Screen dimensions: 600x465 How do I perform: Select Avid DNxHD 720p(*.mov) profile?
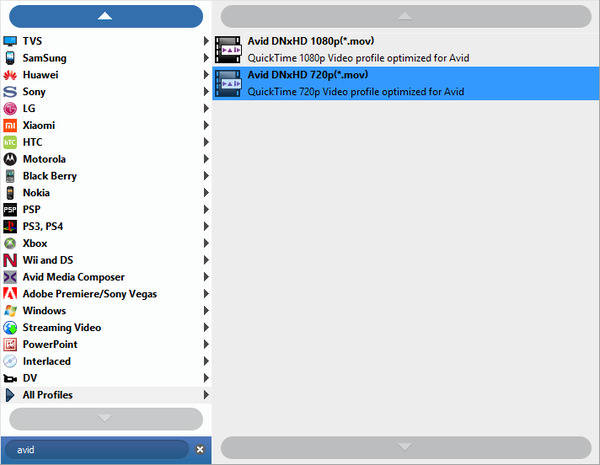pos(406,83)
